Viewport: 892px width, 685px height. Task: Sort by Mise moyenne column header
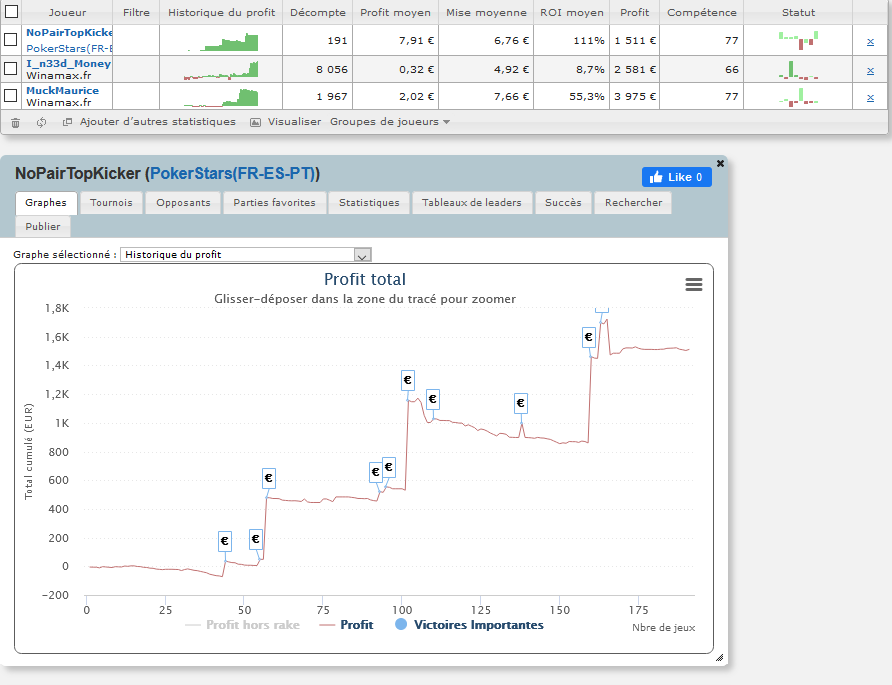tap(486, 13)
